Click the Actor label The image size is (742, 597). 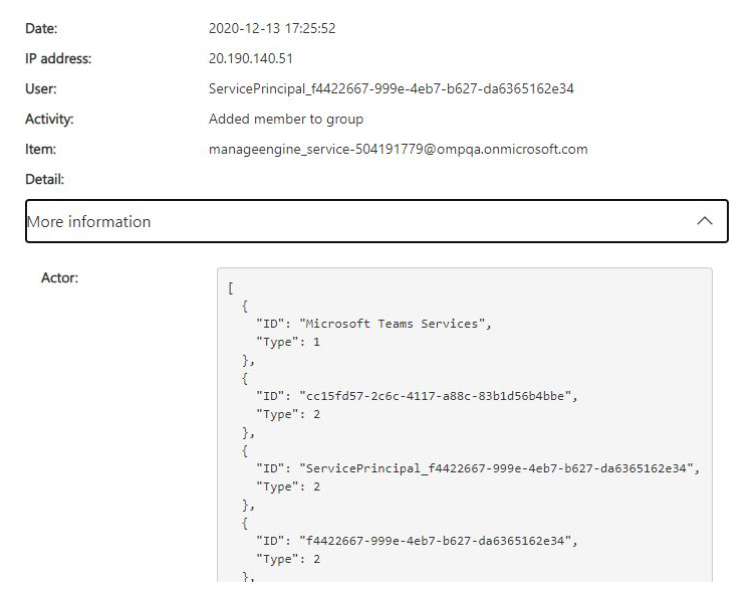pyautogui.click(x=59, y=277)
